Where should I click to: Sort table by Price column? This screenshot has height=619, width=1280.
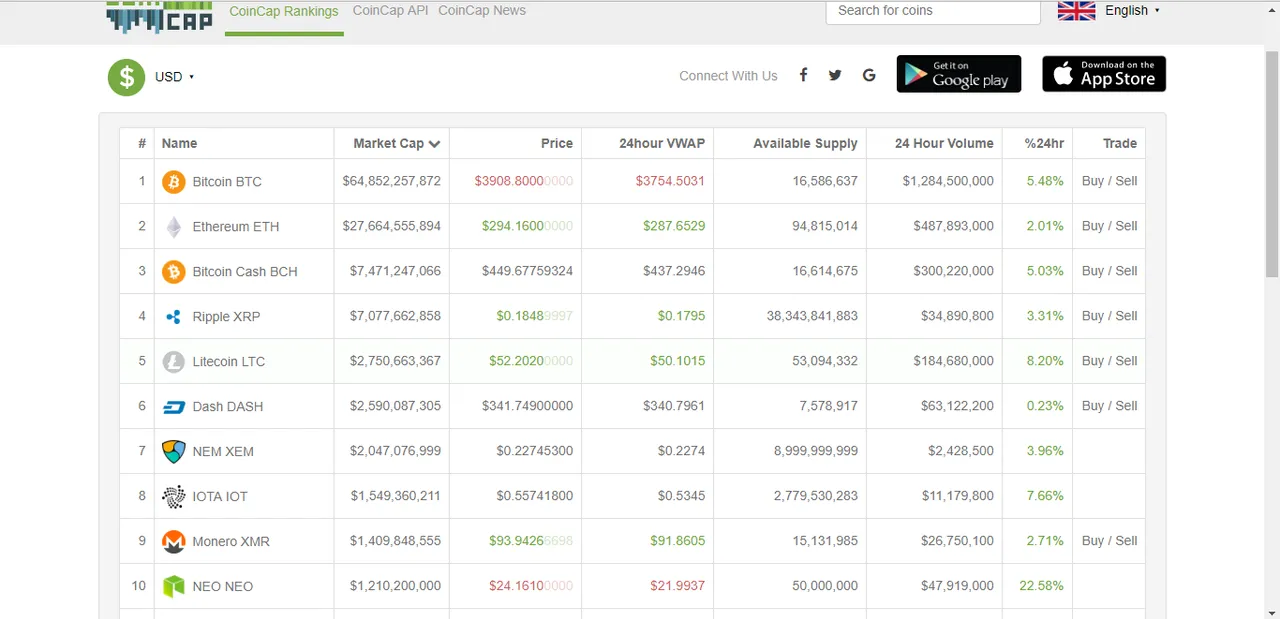557,143
